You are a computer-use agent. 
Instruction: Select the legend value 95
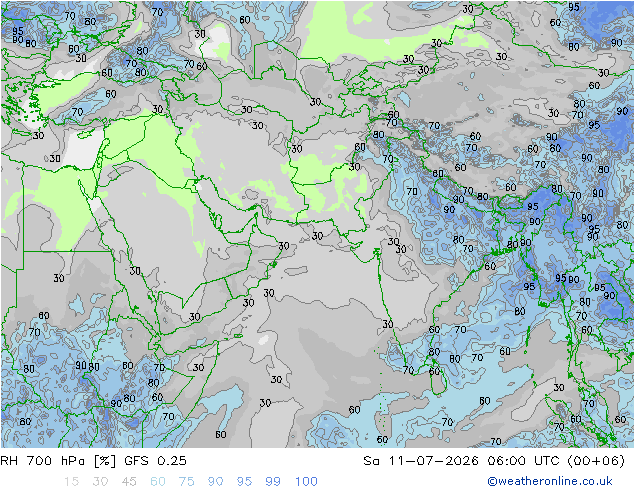pos(244,482)
